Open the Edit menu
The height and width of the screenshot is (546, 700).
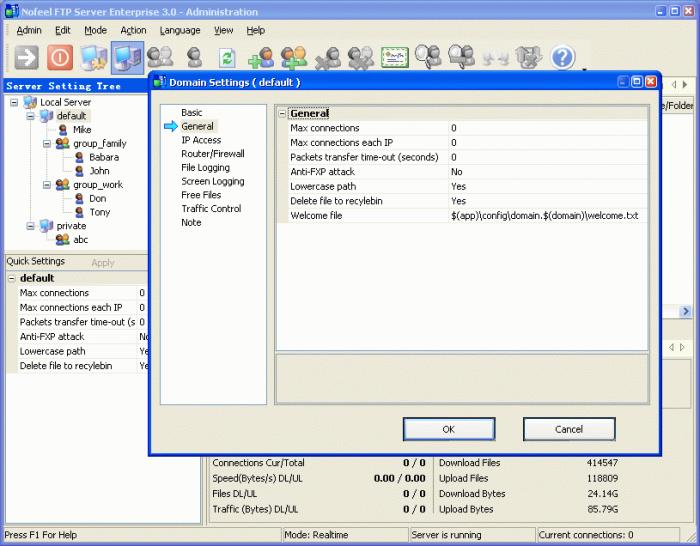pos(62,30)
